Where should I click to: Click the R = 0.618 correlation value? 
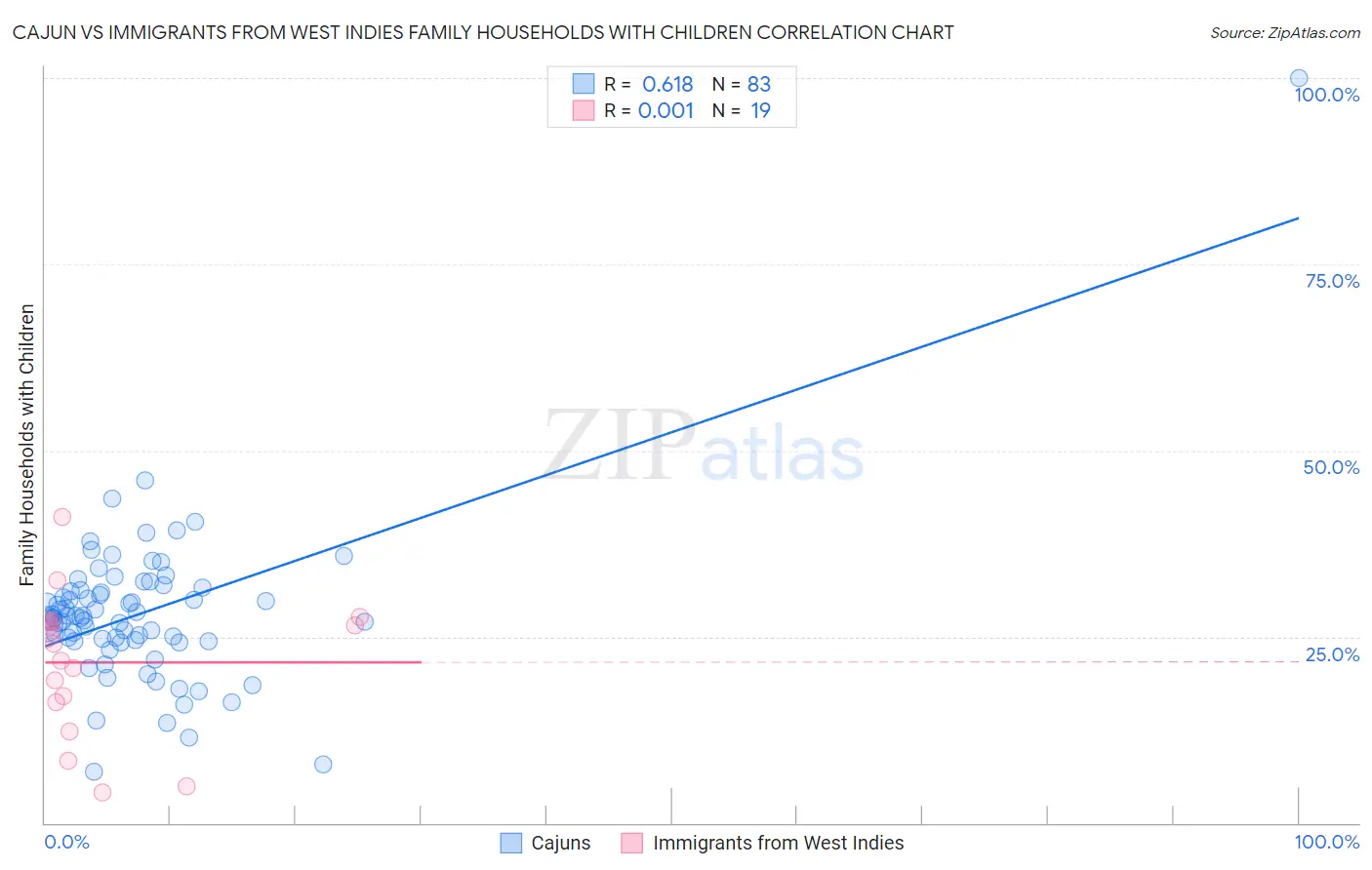point(649,84)
